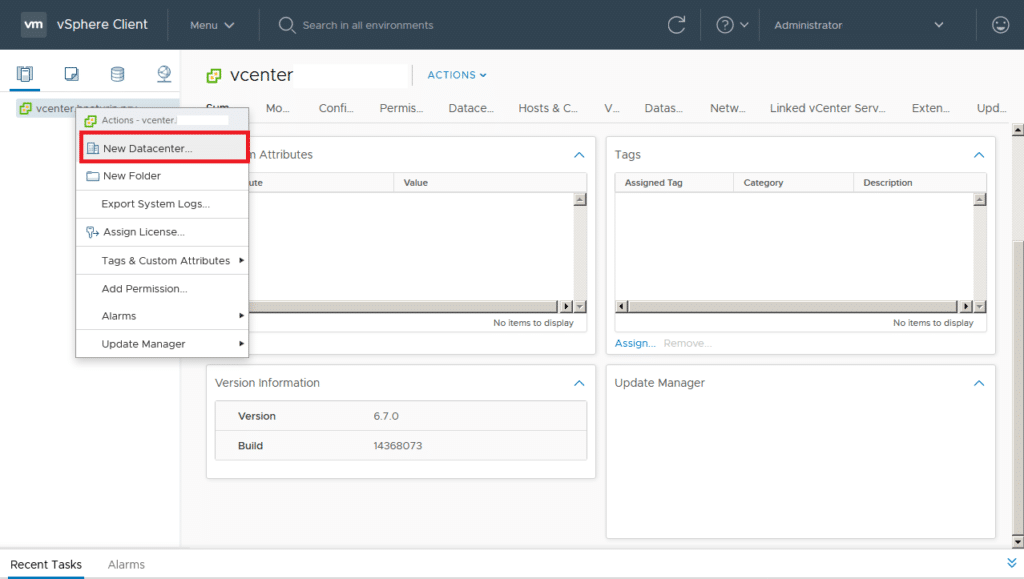Switch to the Datastores tab

click(664, 108)
